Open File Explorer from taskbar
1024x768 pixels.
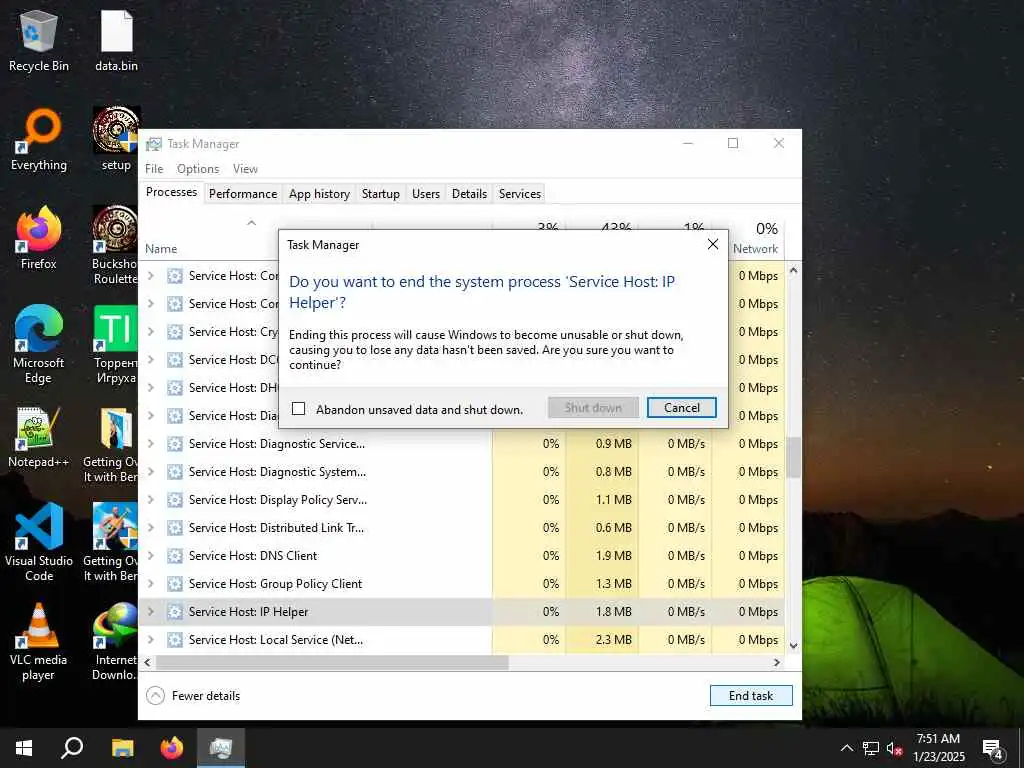pos(122,748)
